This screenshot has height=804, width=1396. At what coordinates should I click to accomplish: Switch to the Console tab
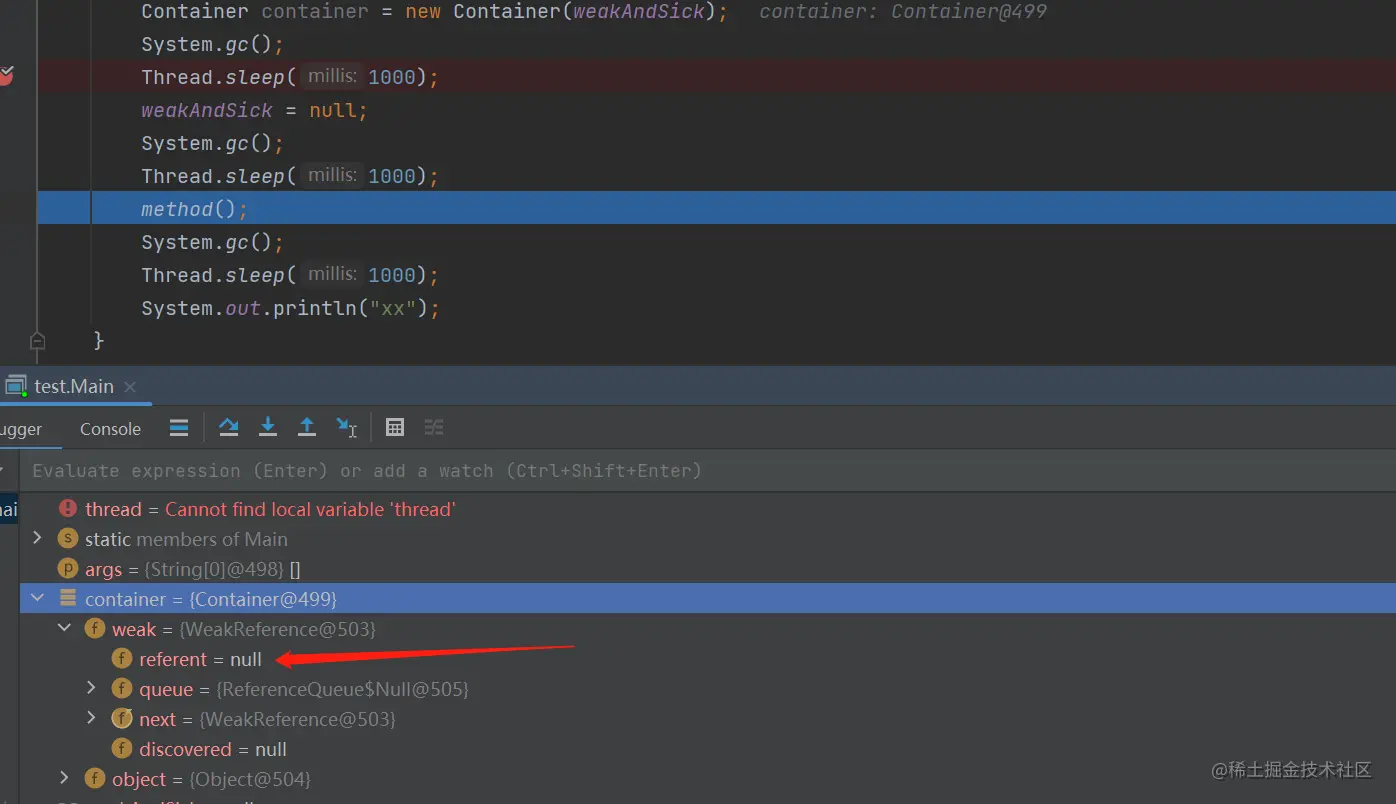(110, 429)
